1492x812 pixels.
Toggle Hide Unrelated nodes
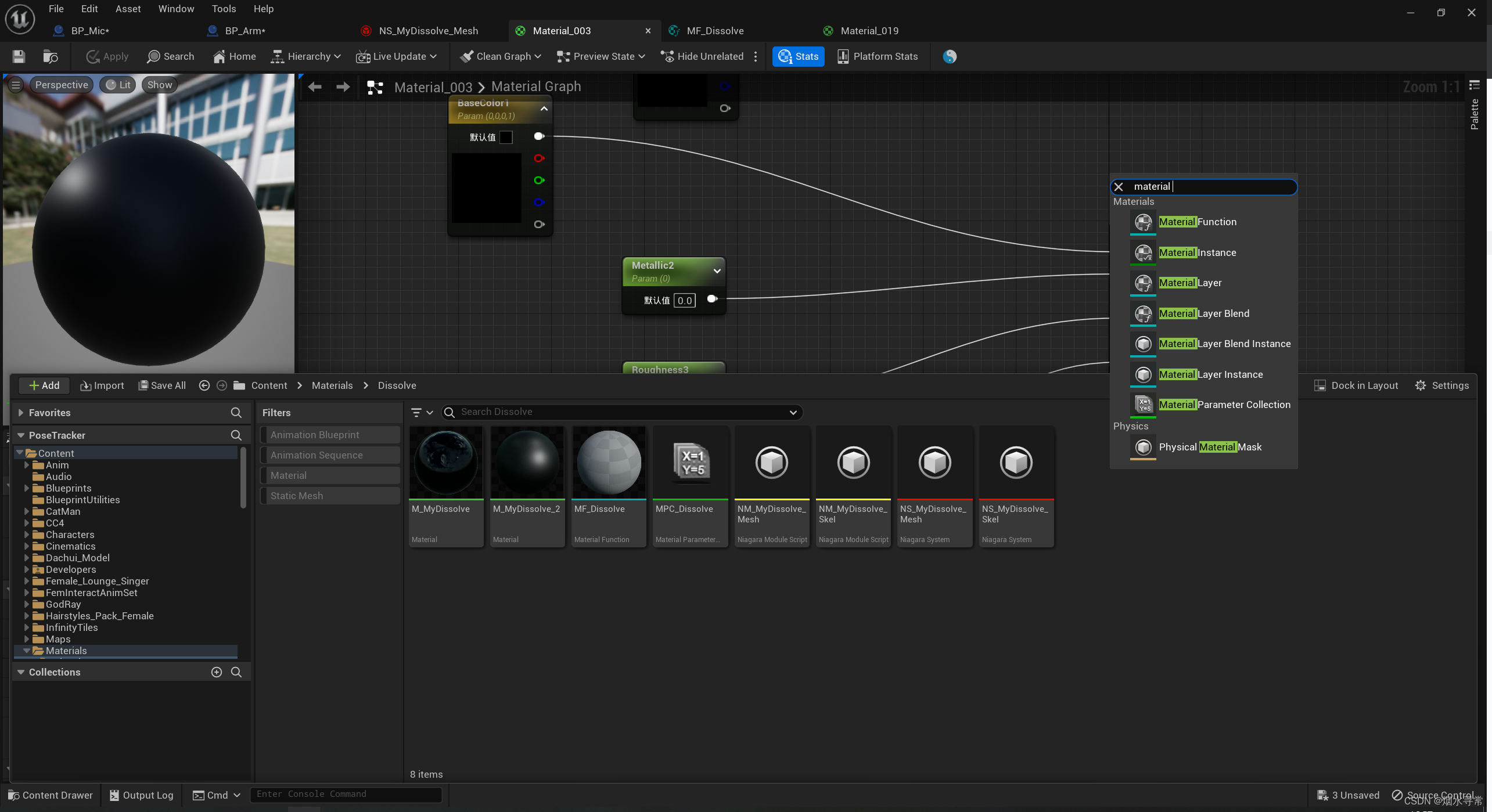pos(702,56)
